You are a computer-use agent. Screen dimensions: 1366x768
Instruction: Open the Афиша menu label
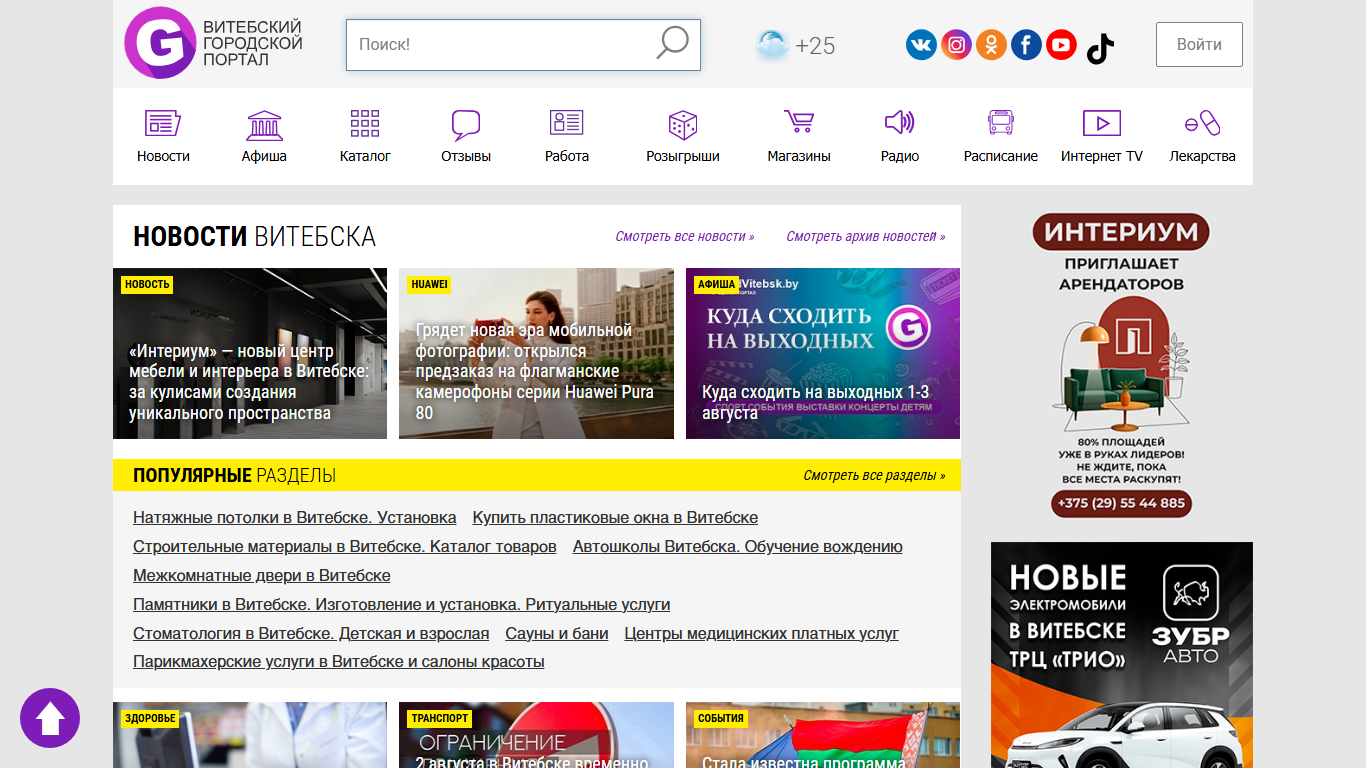coord(264,156)
